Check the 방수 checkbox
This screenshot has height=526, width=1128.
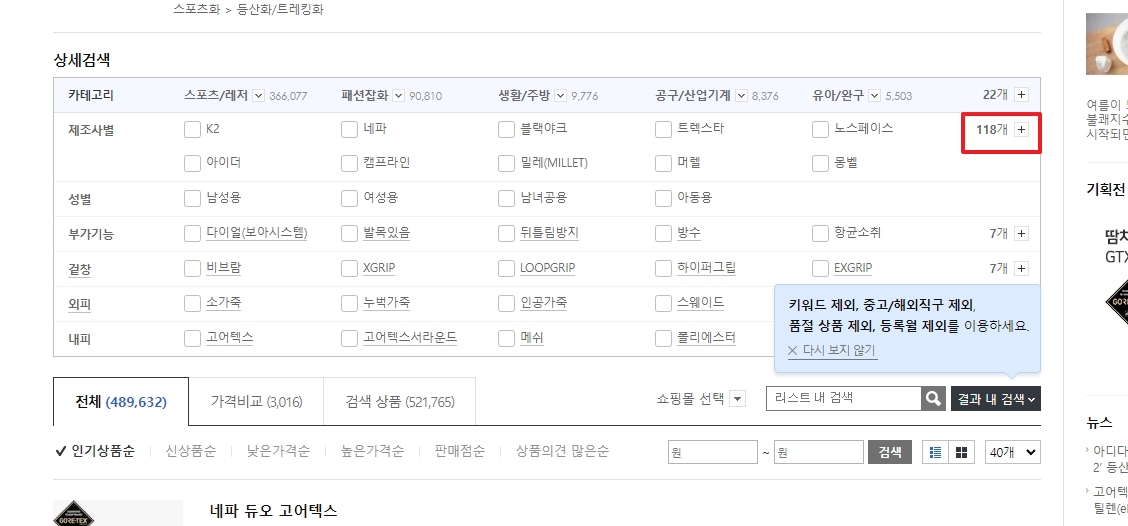(x=663, y=233)
